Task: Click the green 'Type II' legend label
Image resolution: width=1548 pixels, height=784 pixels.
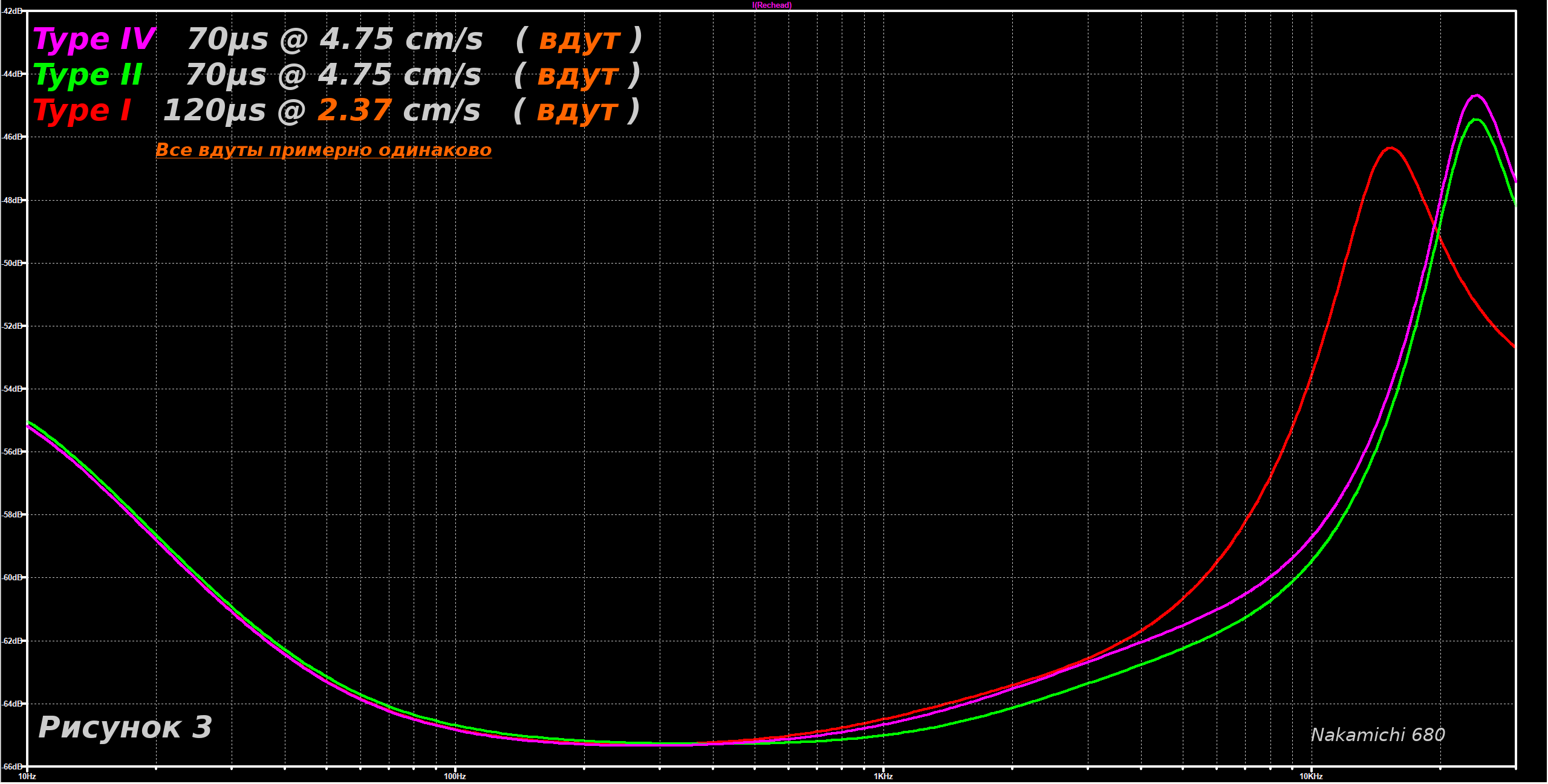Action: pos(88,75)
